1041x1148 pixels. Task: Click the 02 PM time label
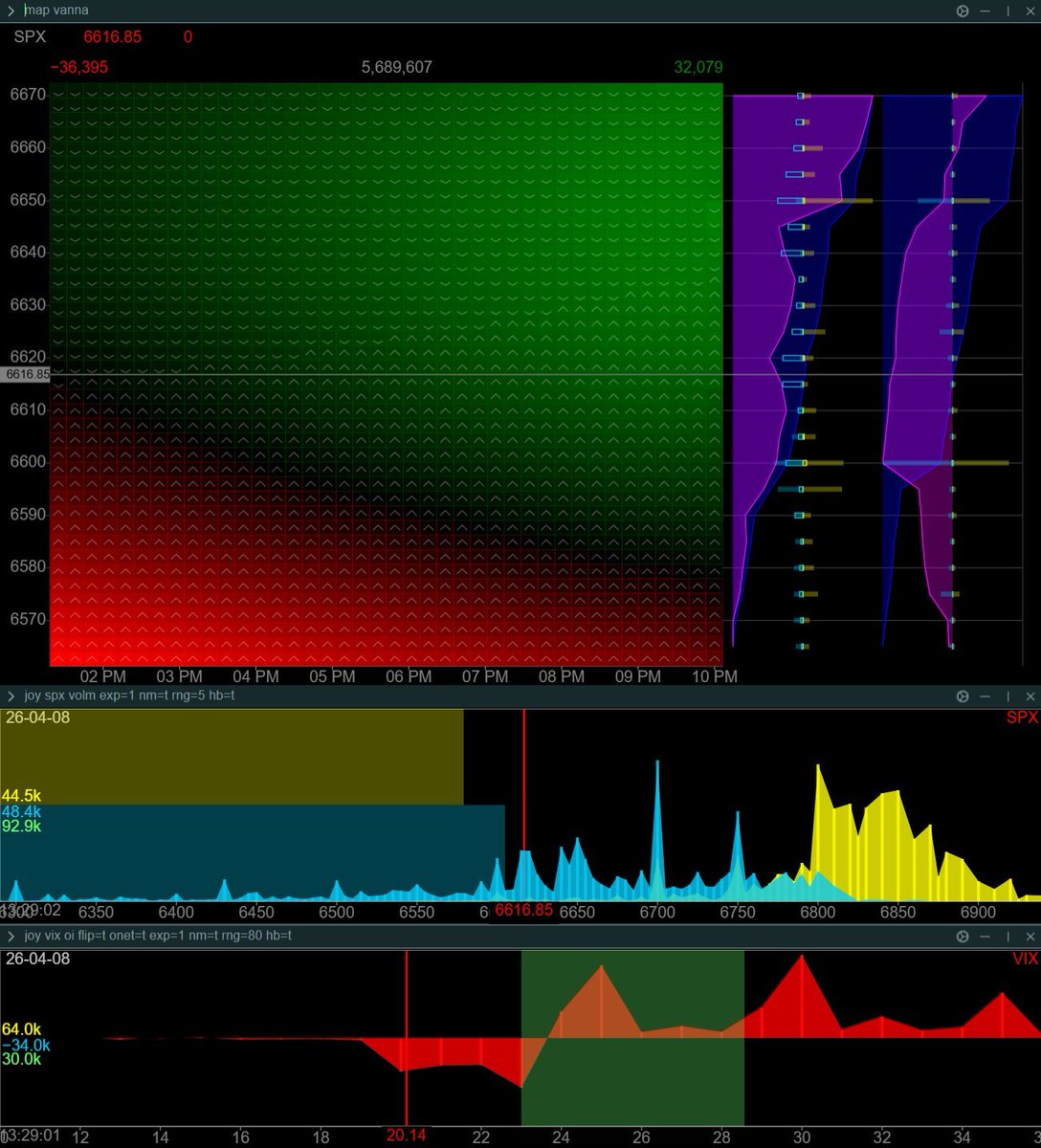pyautogui.click(x=102, y=676)
